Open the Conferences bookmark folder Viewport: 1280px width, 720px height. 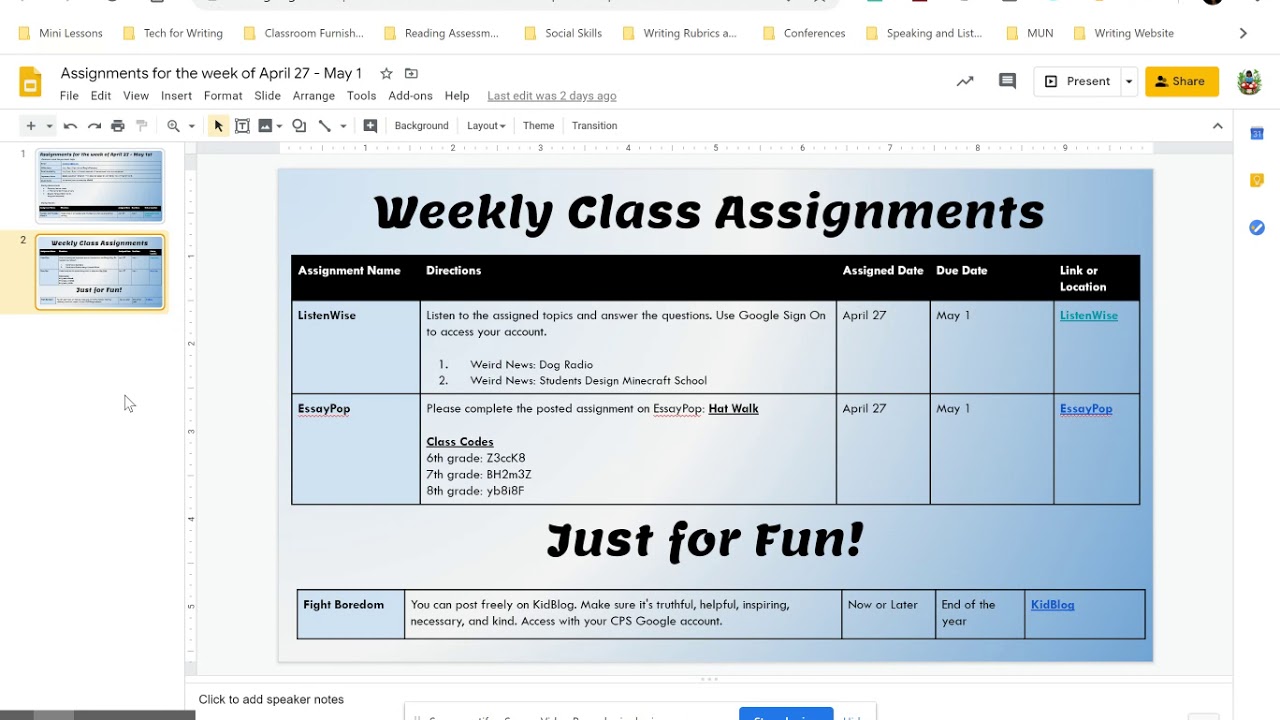tap(804, 33)
